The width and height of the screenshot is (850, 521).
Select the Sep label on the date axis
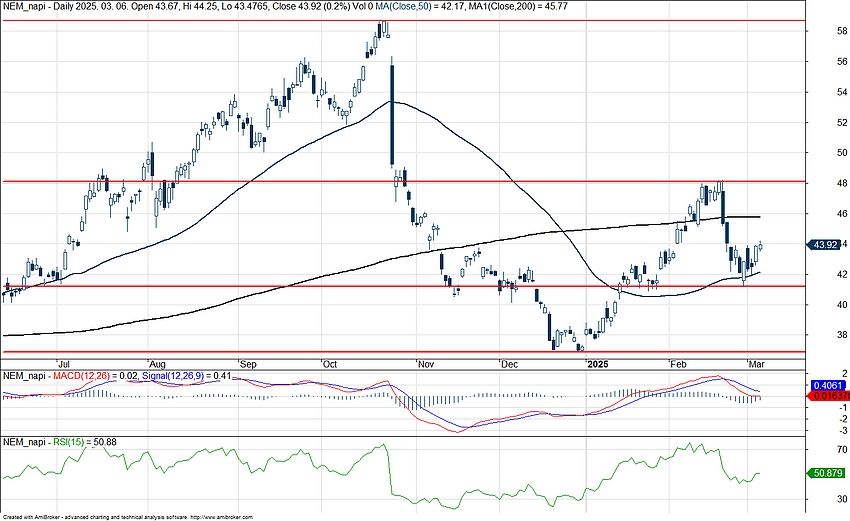click(247, 364)
